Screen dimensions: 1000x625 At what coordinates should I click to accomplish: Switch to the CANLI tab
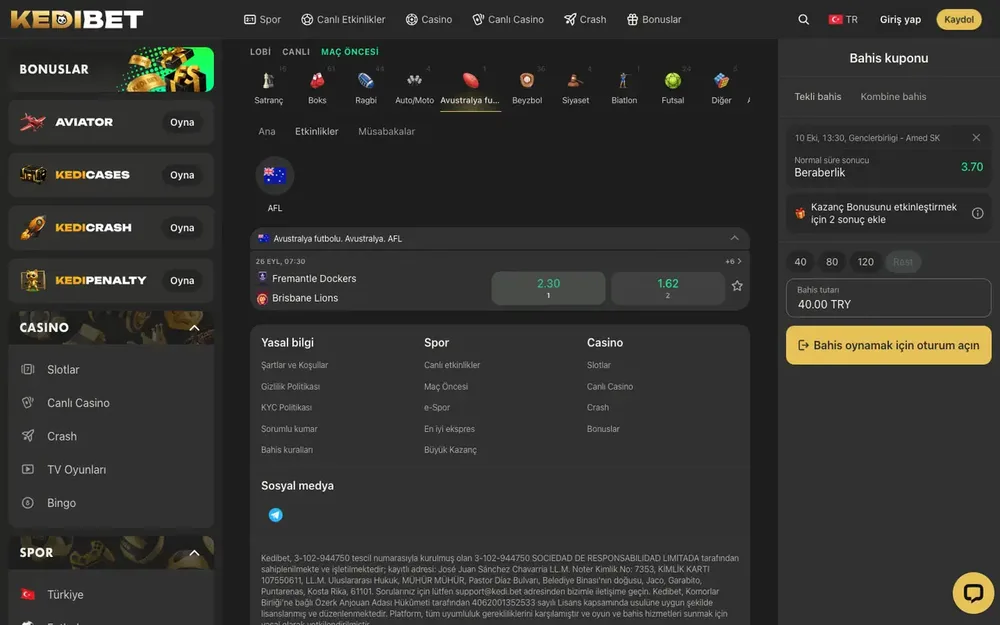[296, 52]
